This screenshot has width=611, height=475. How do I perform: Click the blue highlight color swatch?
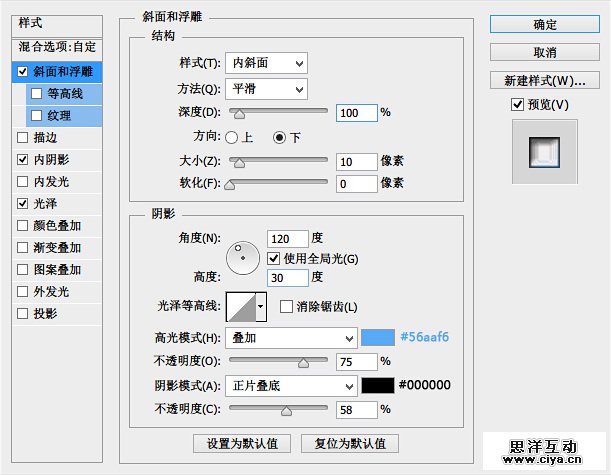(x=378, y=338)
